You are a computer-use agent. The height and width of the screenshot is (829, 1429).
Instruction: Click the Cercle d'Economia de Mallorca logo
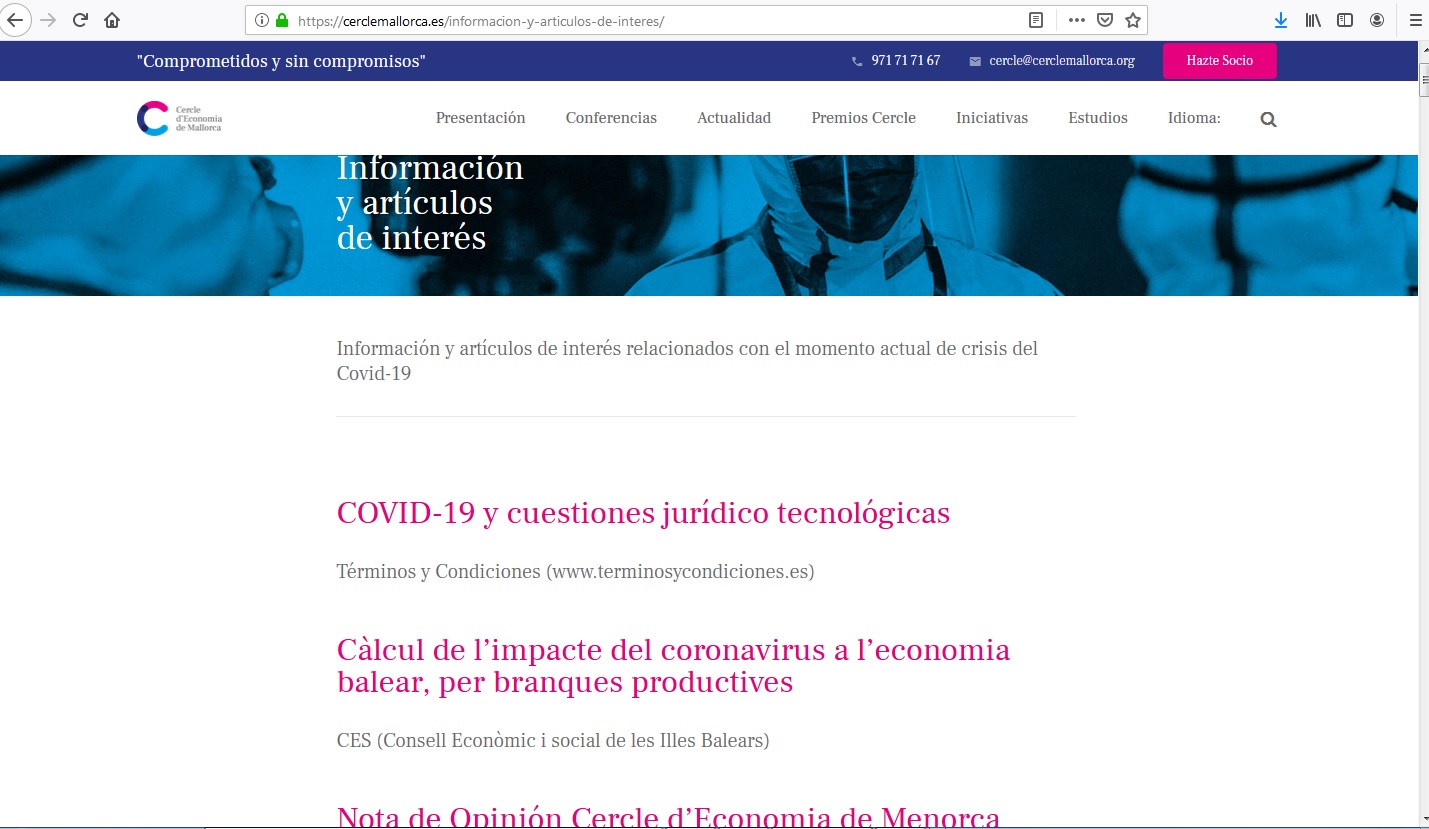coord(180,118)
